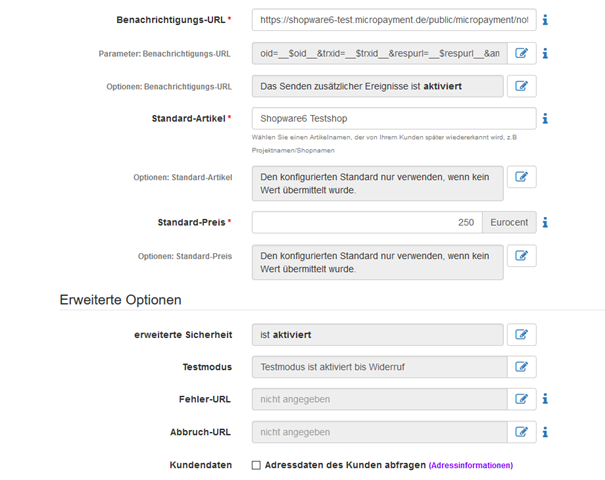Edit Optionen: Benachrichtigungs-URL setting

tap(522, 86)
